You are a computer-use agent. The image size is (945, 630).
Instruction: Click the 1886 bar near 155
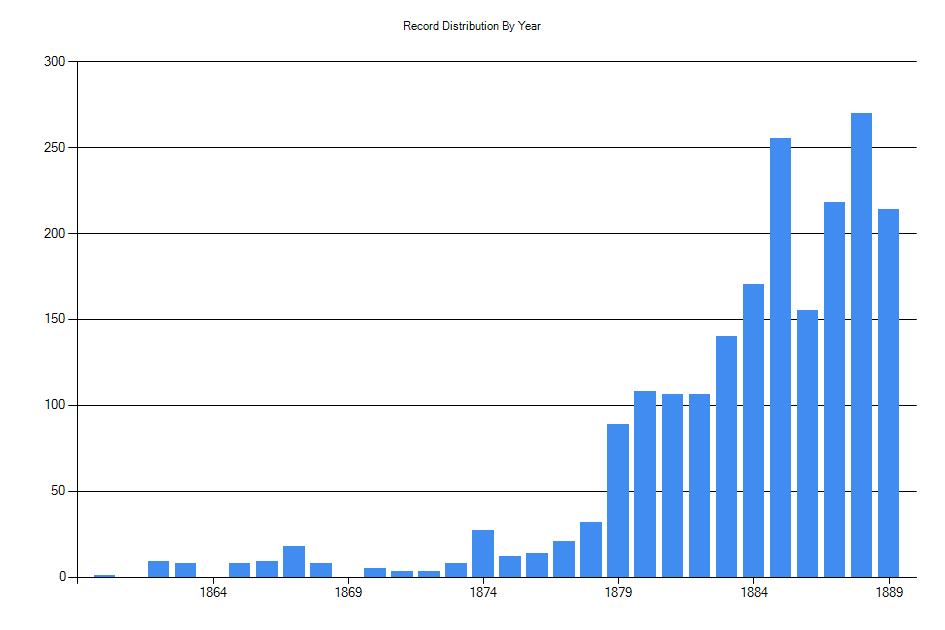coord(807,443)
